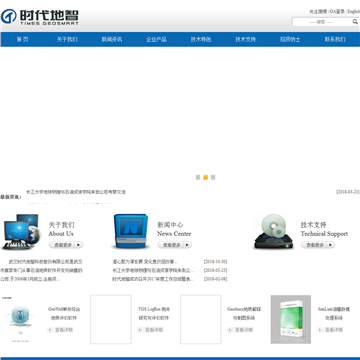Open the 企业产品 navigation menu
360x360 pixels.
(x=156, y=39)
